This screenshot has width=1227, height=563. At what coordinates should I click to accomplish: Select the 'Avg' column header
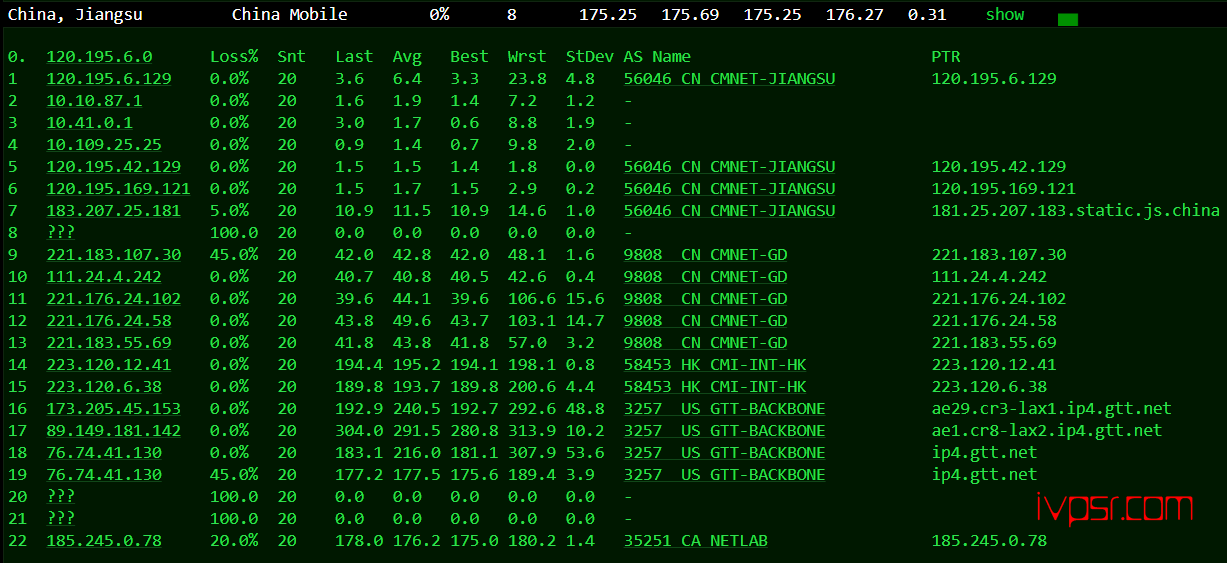(407, 57)
